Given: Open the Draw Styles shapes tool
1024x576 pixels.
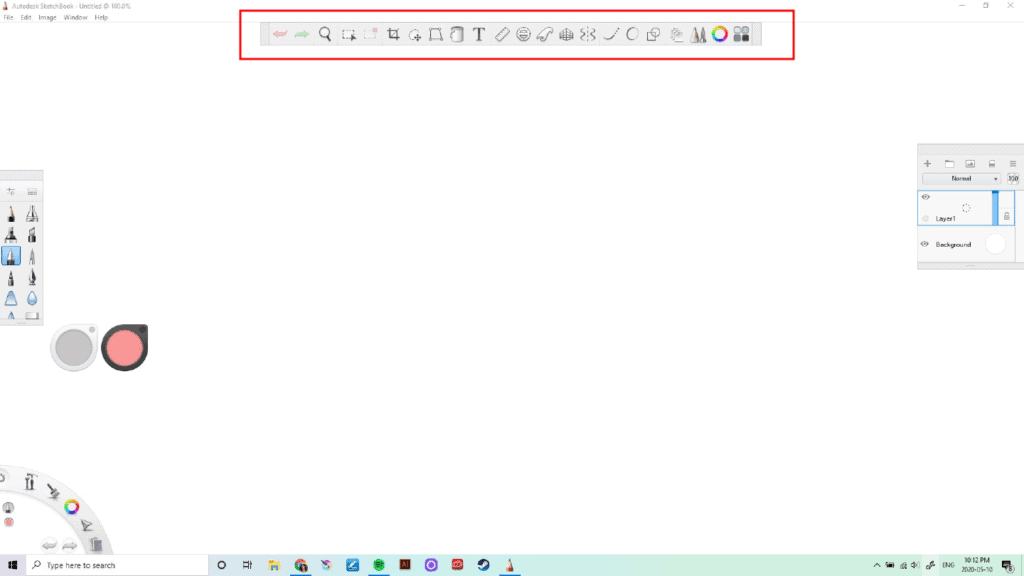Looking at the screenshot, I should pyautogui.click(x=653, y=35).
